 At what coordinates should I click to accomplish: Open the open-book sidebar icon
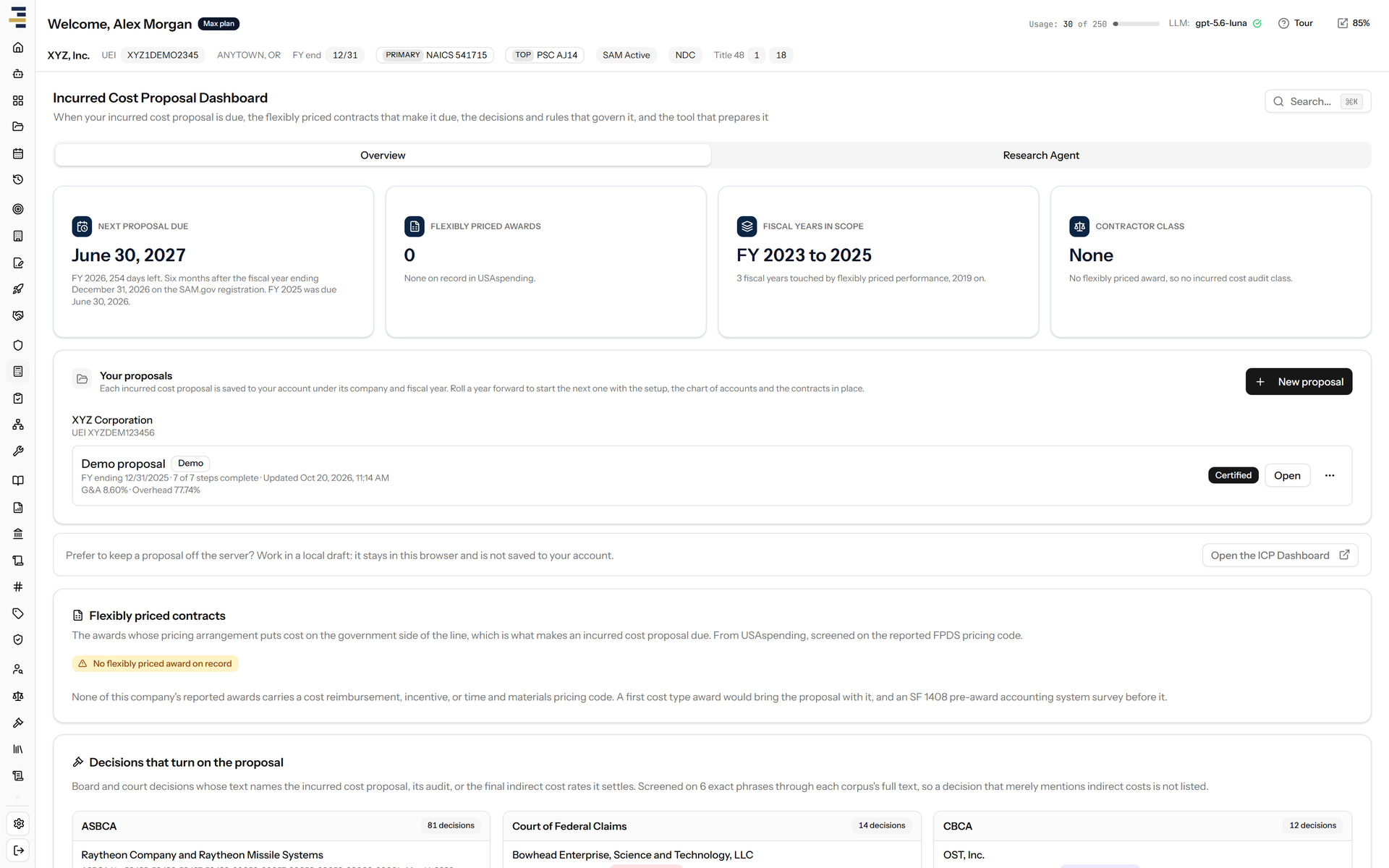(x=18, y=480)
